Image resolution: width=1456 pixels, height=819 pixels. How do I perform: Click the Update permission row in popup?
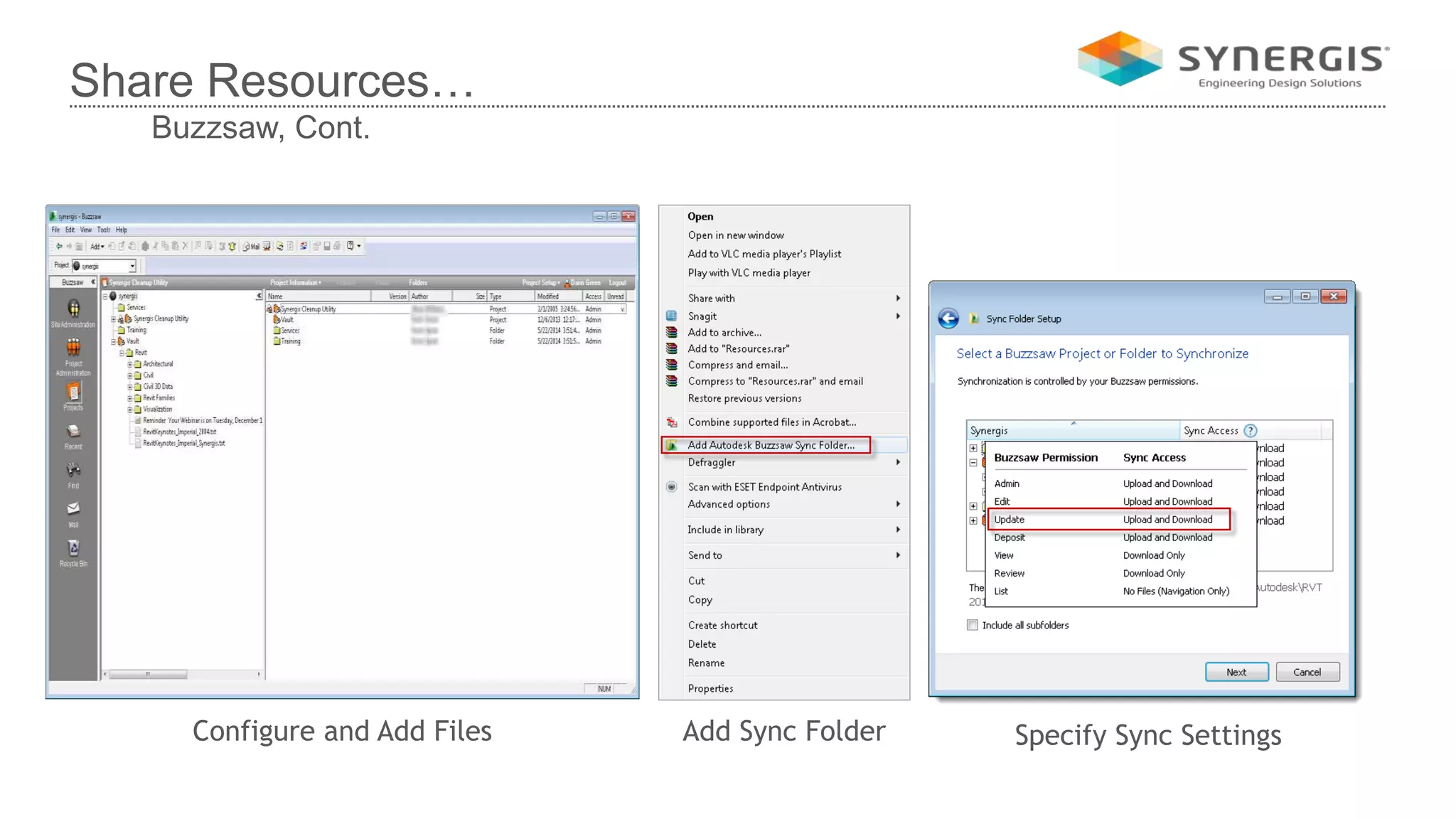click(1108, 520)
